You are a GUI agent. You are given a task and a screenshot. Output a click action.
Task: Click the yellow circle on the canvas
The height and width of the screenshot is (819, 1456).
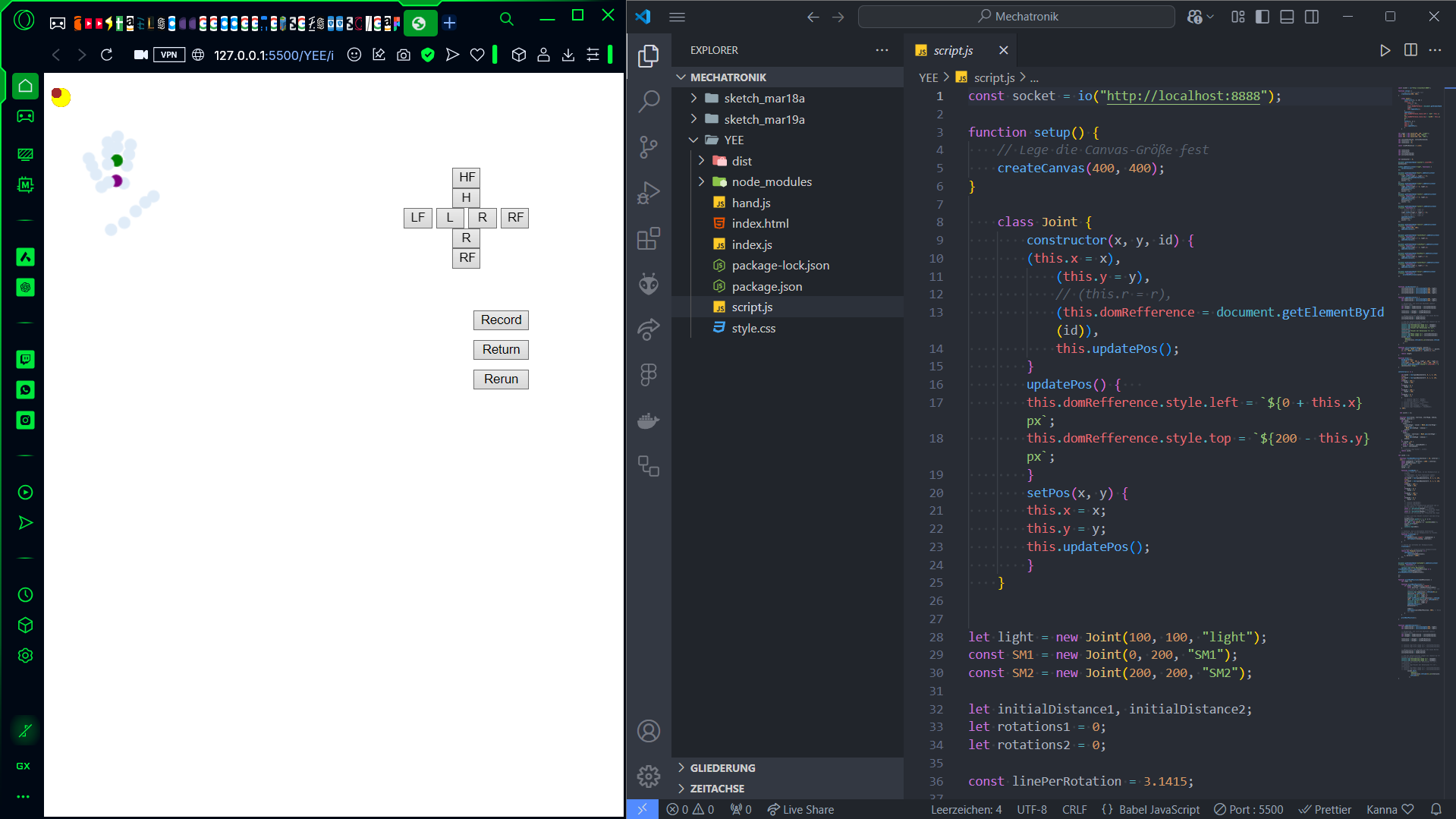[x=62, y=99]
